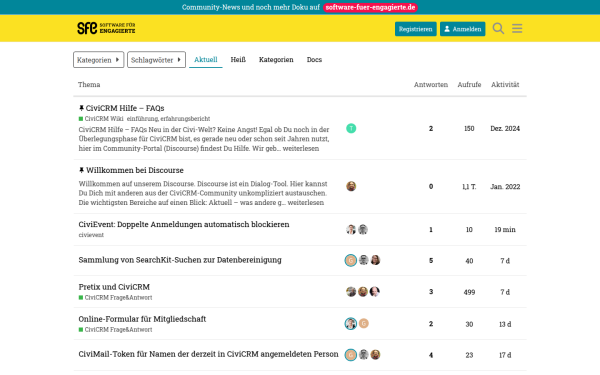Click the 499 views count of Pretix topic

tap(469, 292)
